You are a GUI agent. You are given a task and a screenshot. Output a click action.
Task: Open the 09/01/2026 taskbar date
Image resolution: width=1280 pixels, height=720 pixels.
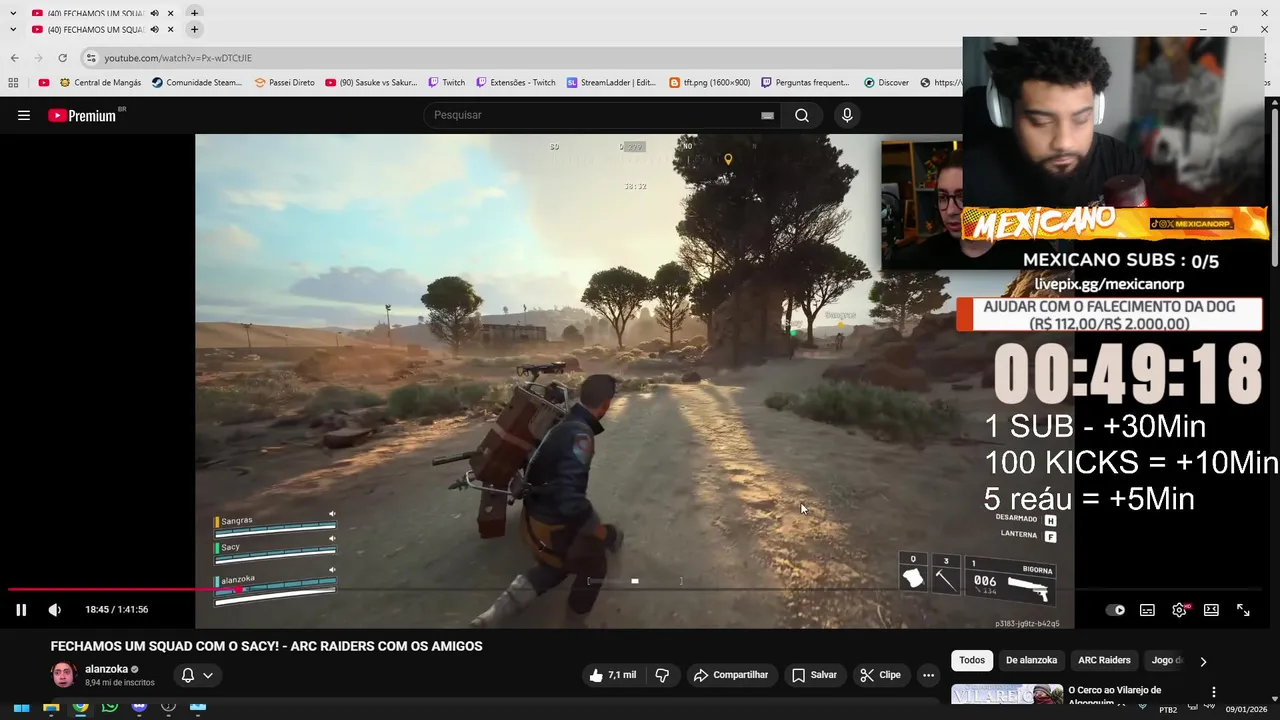[1246, 709]
